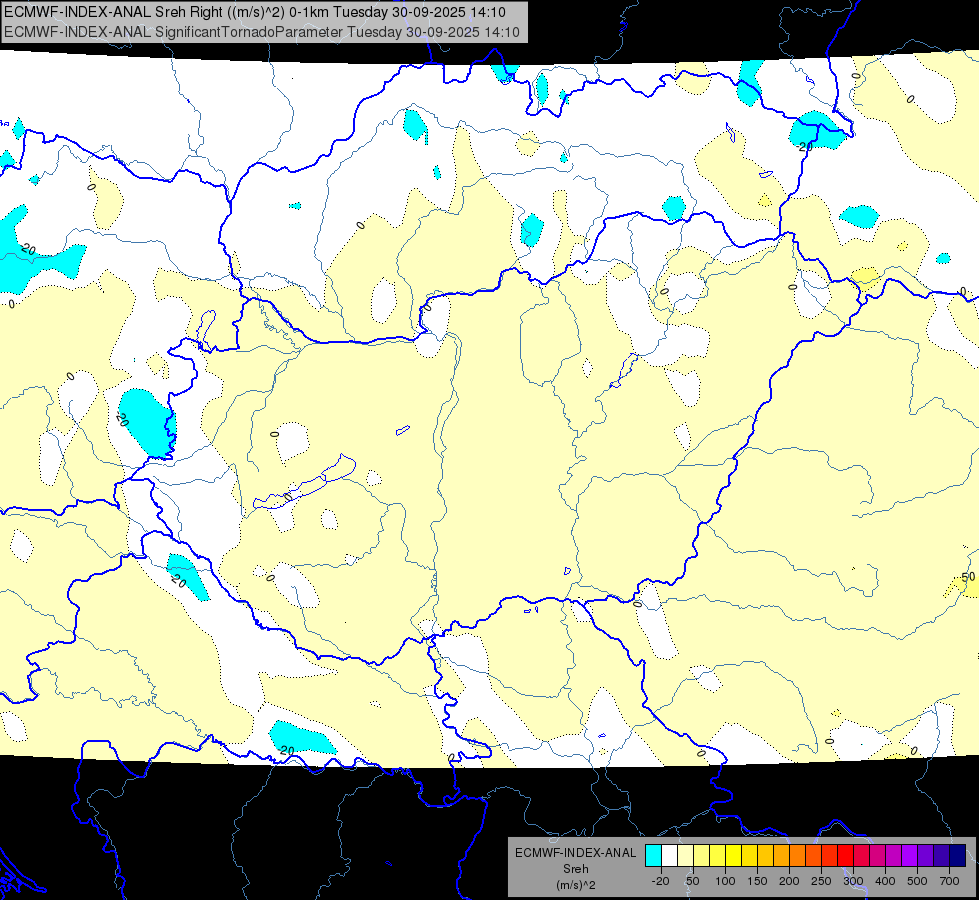979x900 pixels.
Task: Click the legend tick value 400
Action: (885, 881)
